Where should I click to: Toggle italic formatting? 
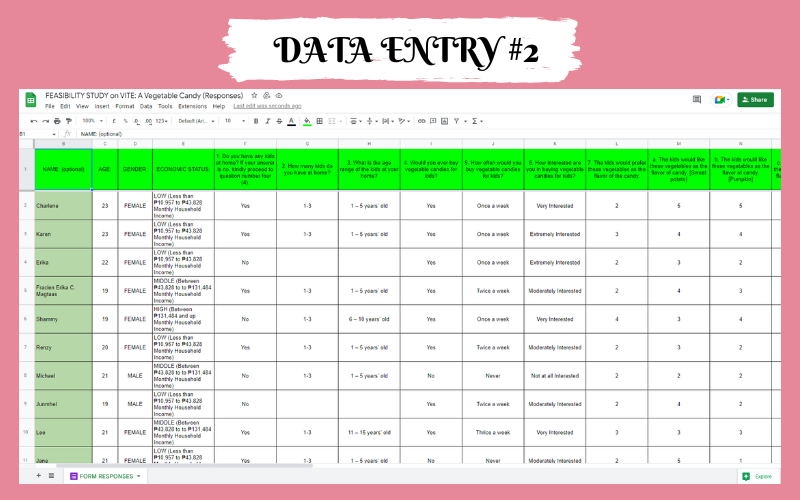268,121
